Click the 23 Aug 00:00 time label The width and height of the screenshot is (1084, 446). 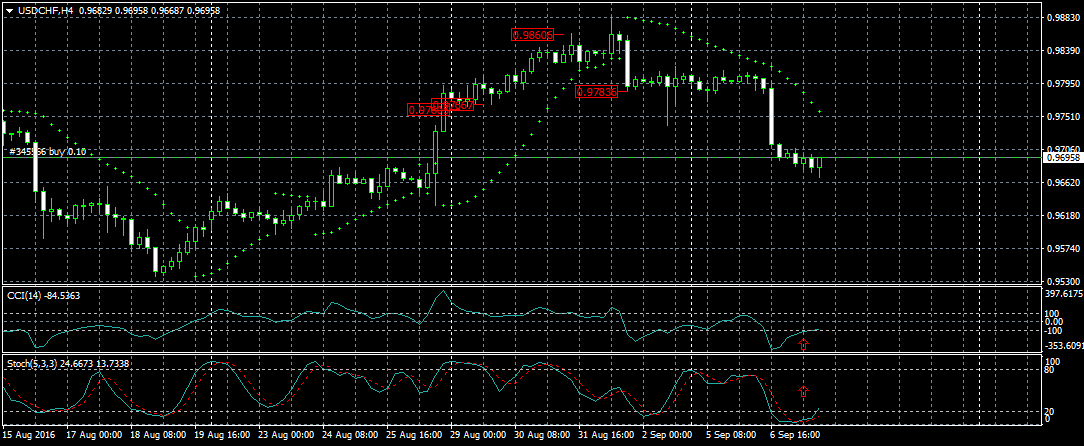tap(286, 436)
